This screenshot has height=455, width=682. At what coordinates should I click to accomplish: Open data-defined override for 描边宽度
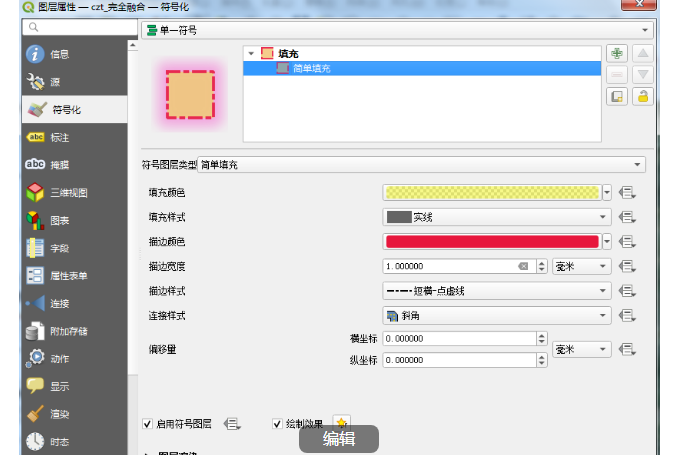627,266
